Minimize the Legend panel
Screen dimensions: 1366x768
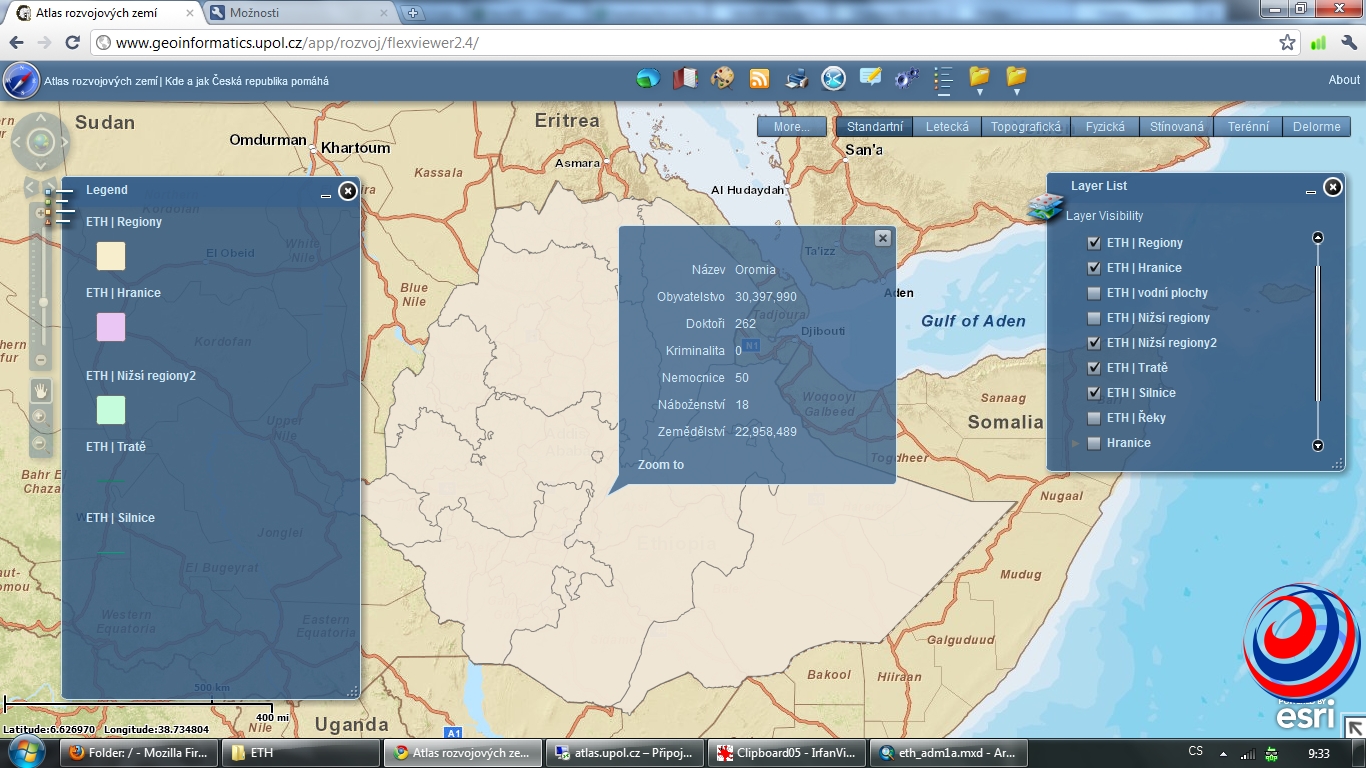pos(326,196)
